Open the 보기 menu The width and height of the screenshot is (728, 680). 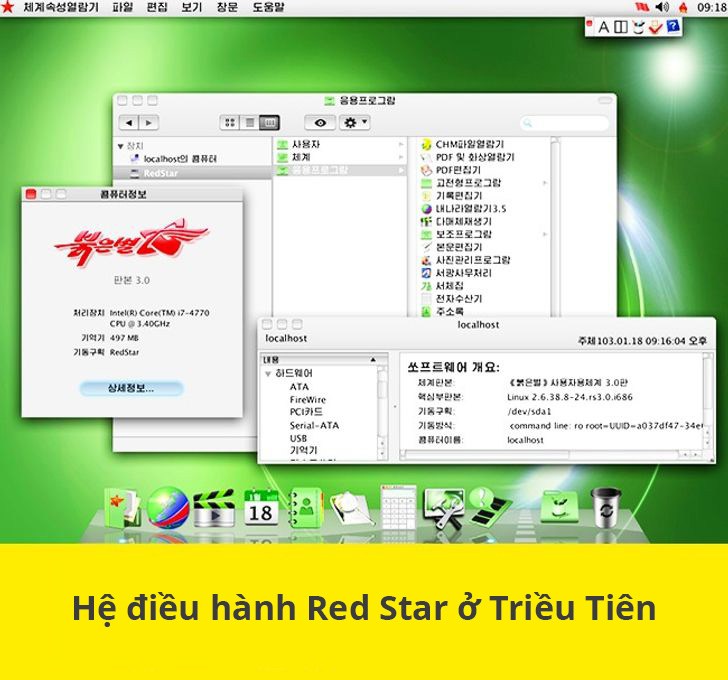pos(192,7)
